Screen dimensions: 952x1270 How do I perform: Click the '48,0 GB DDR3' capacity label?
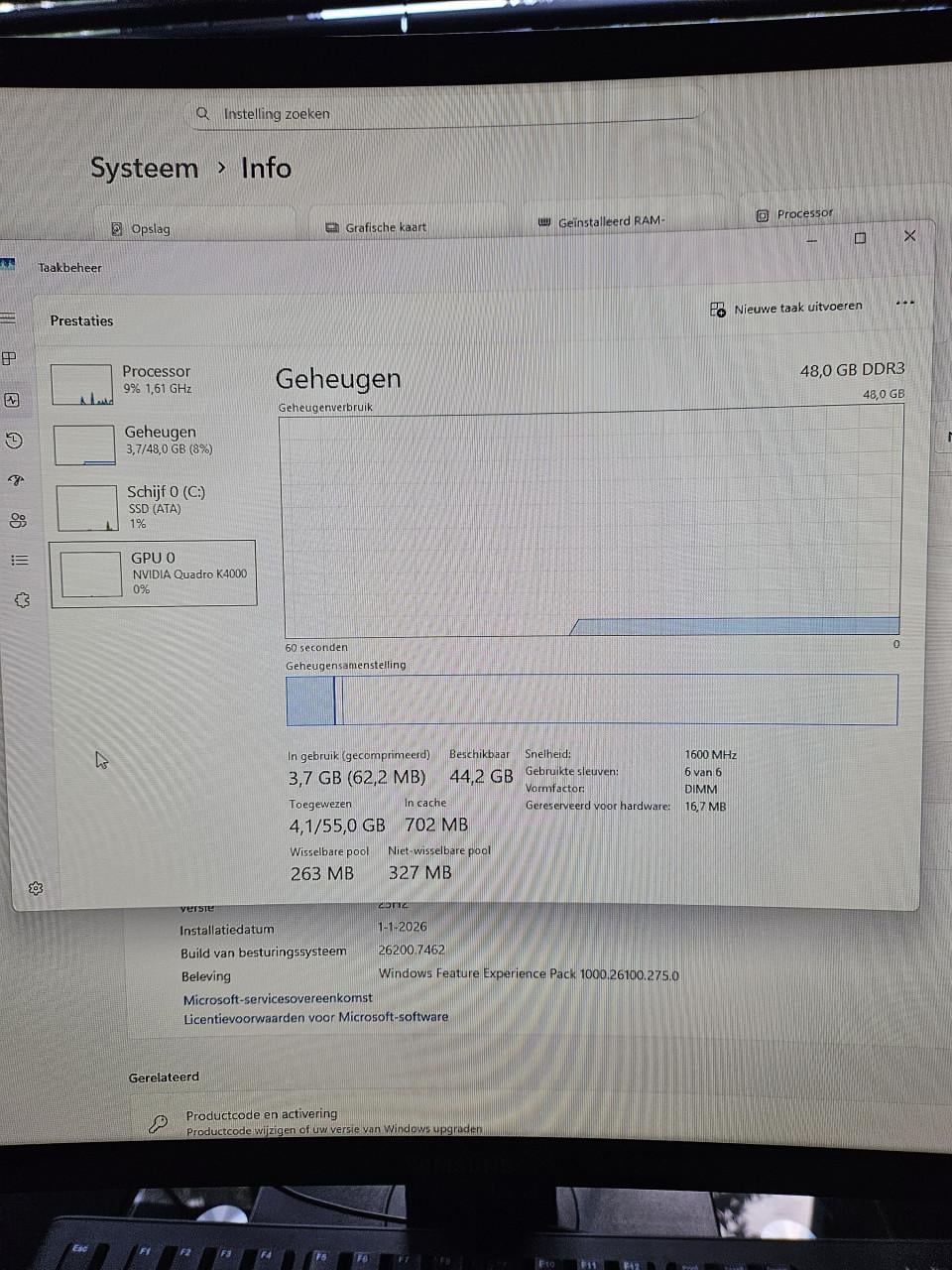coord(853,369)
